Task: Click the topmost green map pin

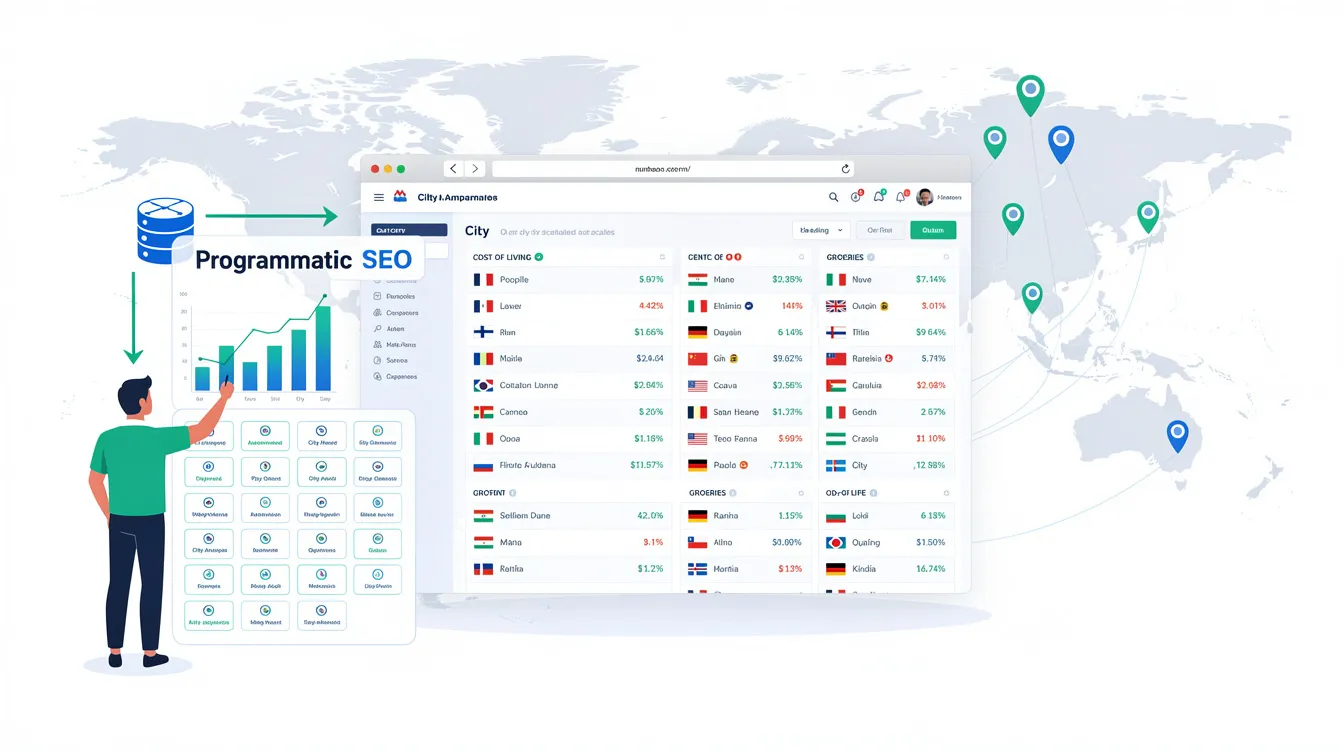Action: 1029,95
